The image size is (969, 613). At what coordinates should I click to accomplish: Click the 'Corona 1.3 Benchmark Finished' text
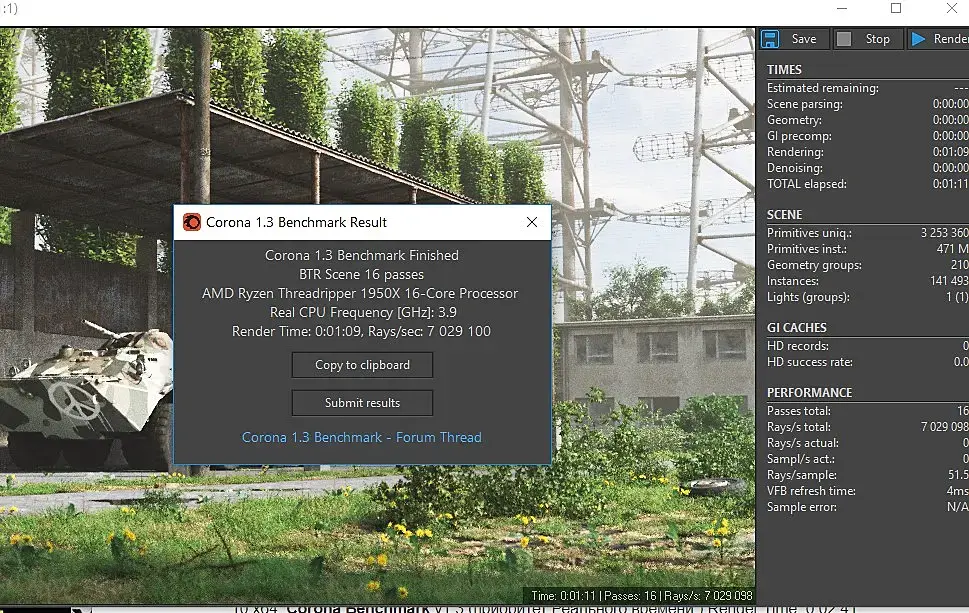coord(362,255)
